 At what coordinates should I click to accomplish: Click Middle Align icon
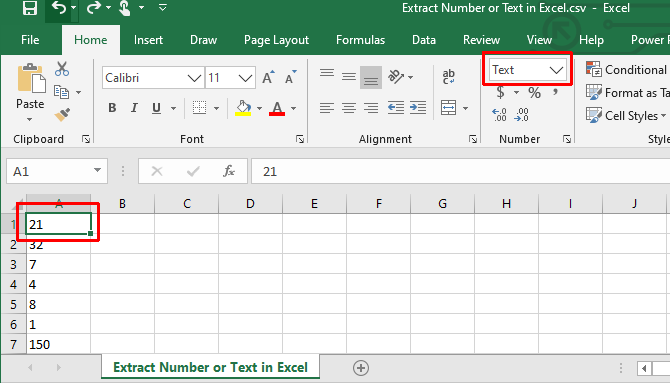pos(349,77)
